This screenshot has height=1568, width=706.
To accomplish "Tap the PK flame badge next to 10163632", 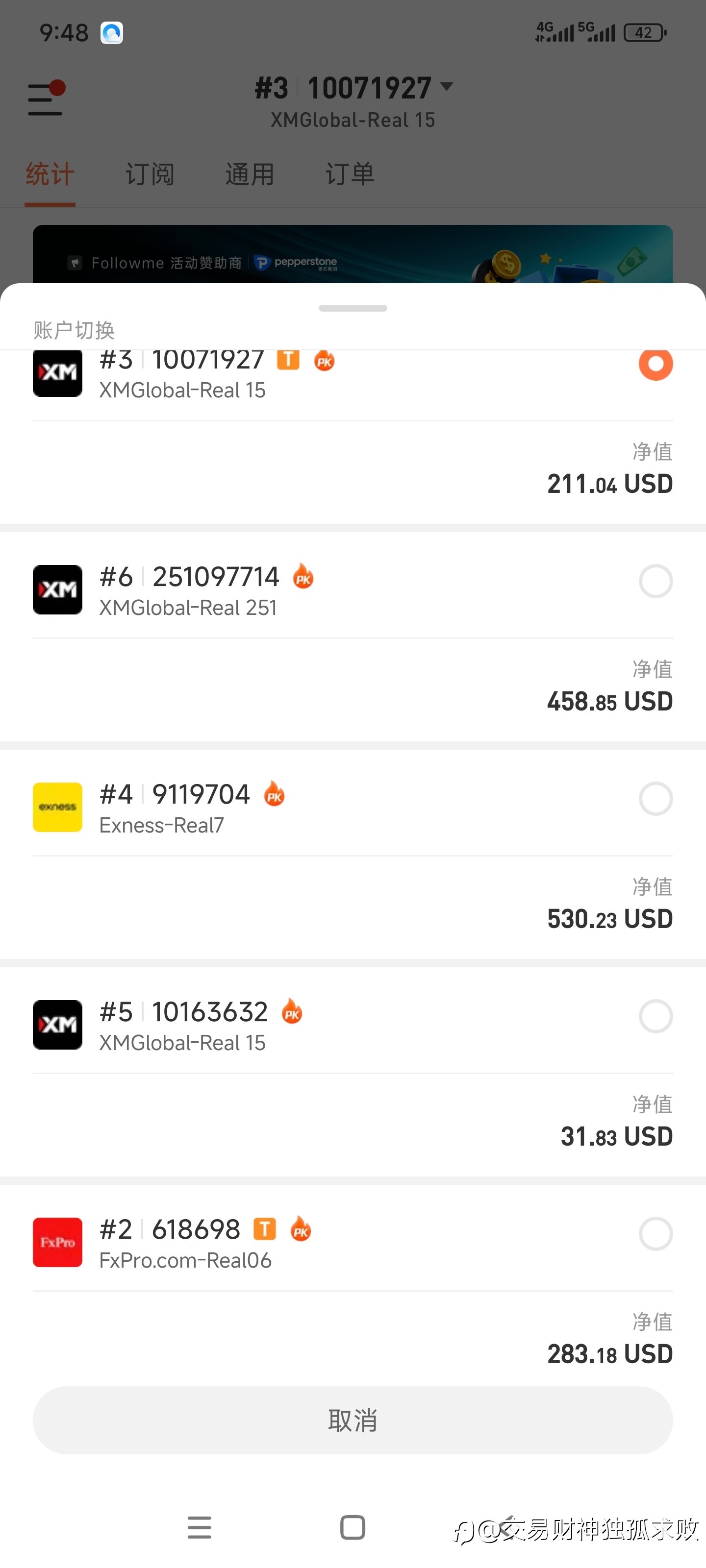I will click(x=292, y=1012).
